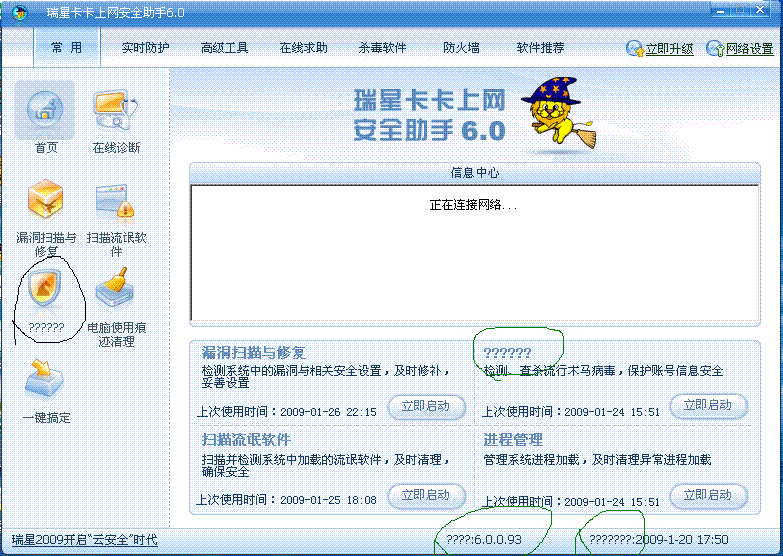Screen dimensions: 783x556
Task: Open the 瑞星2009开启"云安全"时代 status link
Action: (84, 540)
